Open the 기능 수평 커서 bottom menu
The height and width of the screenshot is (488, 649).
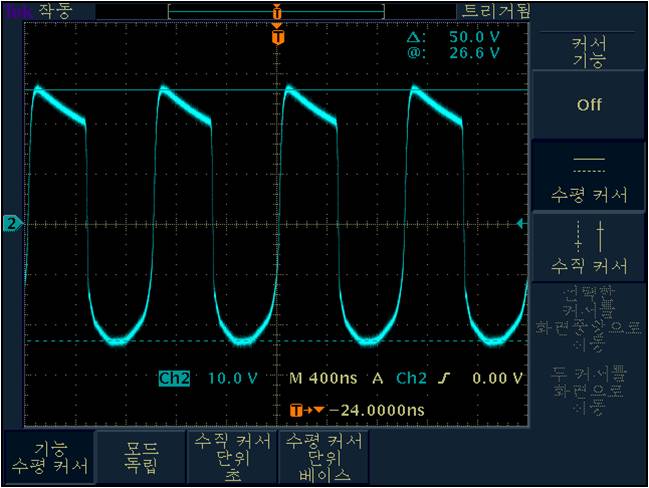(49, 457)
